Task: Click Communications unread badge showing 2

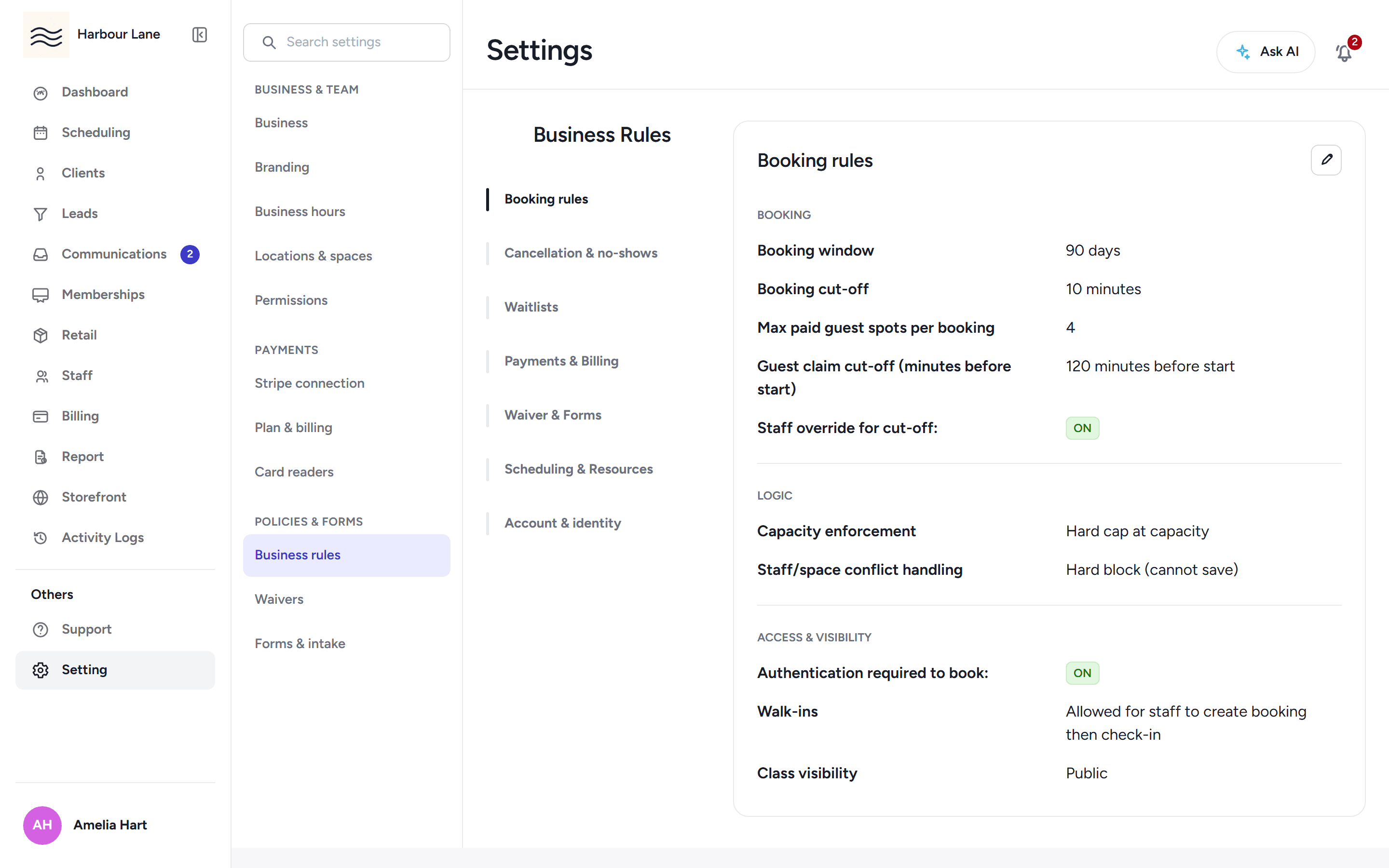Action: tap(190, 254)
